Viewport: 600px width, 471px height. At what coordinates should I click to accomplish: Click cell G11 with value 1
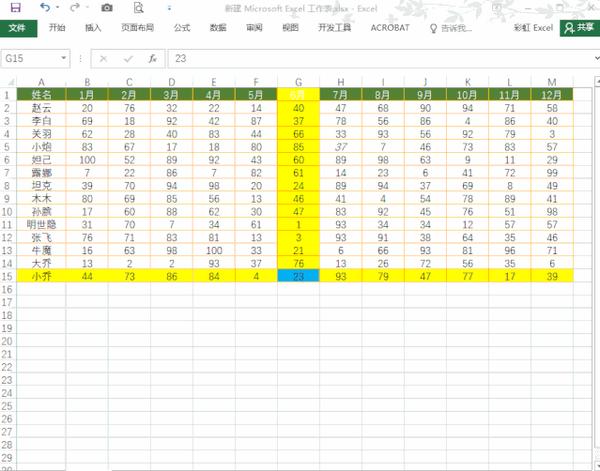[298, 225]
